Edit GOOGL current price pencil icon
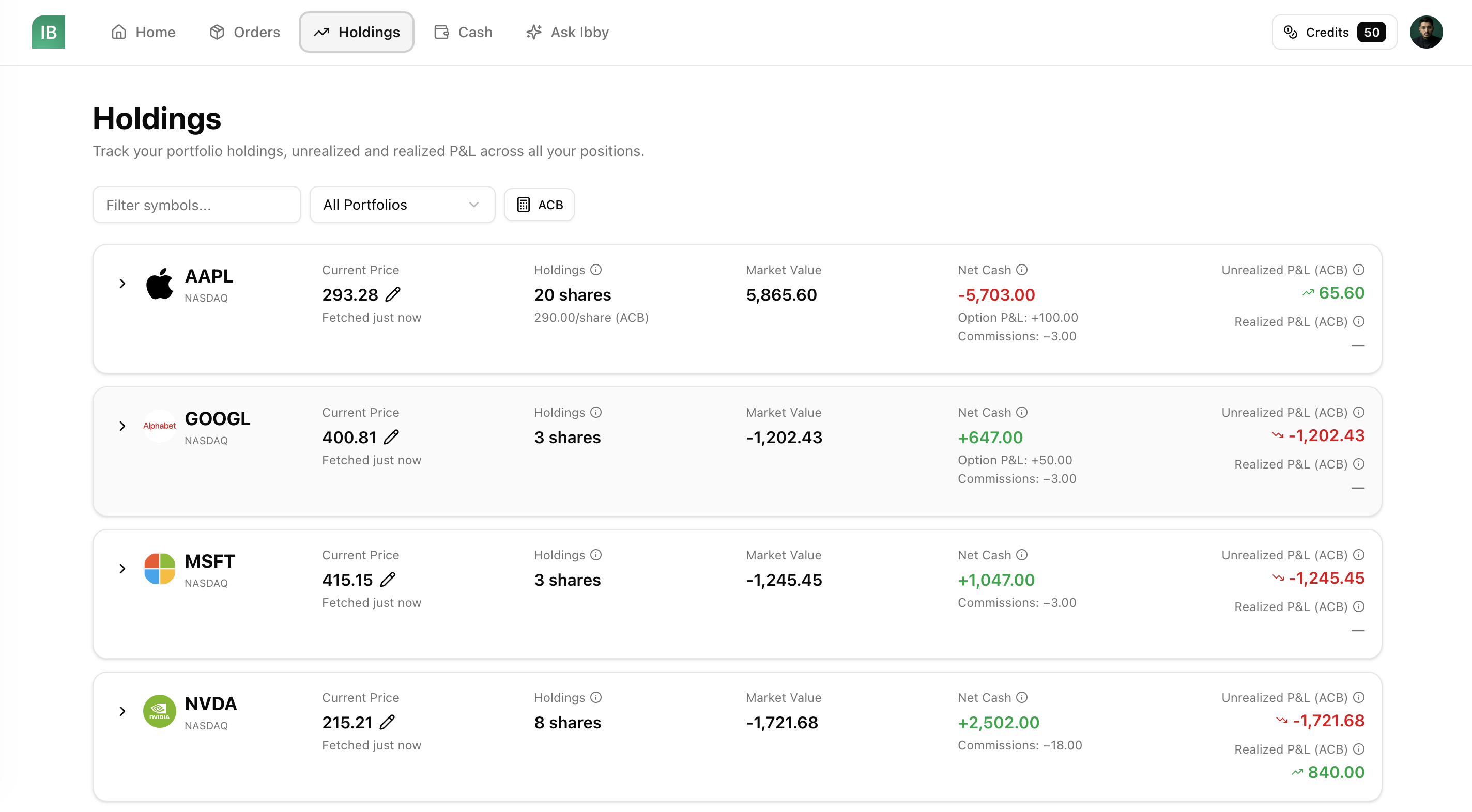 coord(391,438)
